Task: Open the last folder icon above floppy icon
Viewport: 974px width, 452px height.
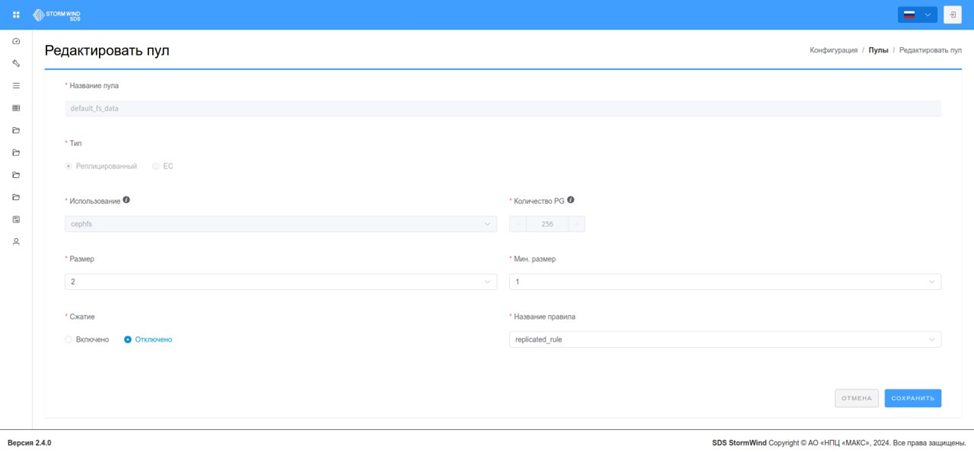Action: tap(16, 197)
